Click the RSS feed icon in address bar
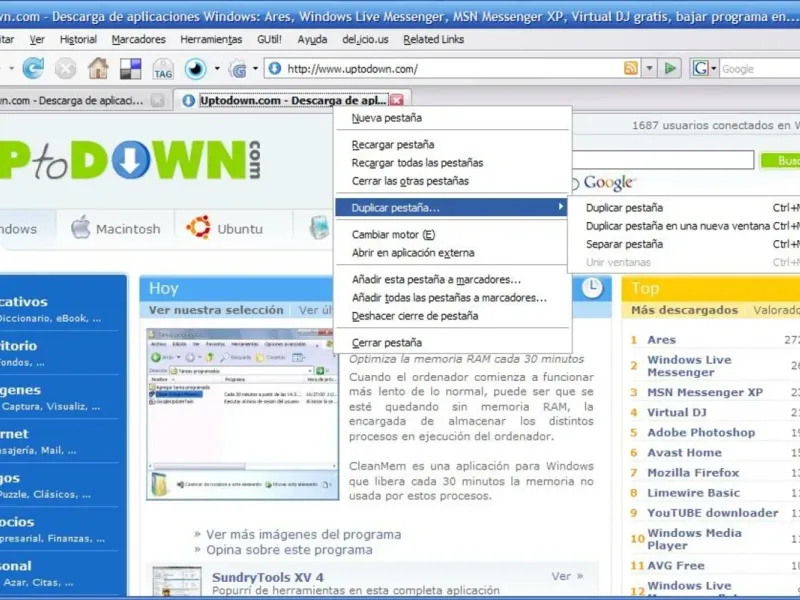This screenshot has width=800, height=600. click(x=631, y=68)
